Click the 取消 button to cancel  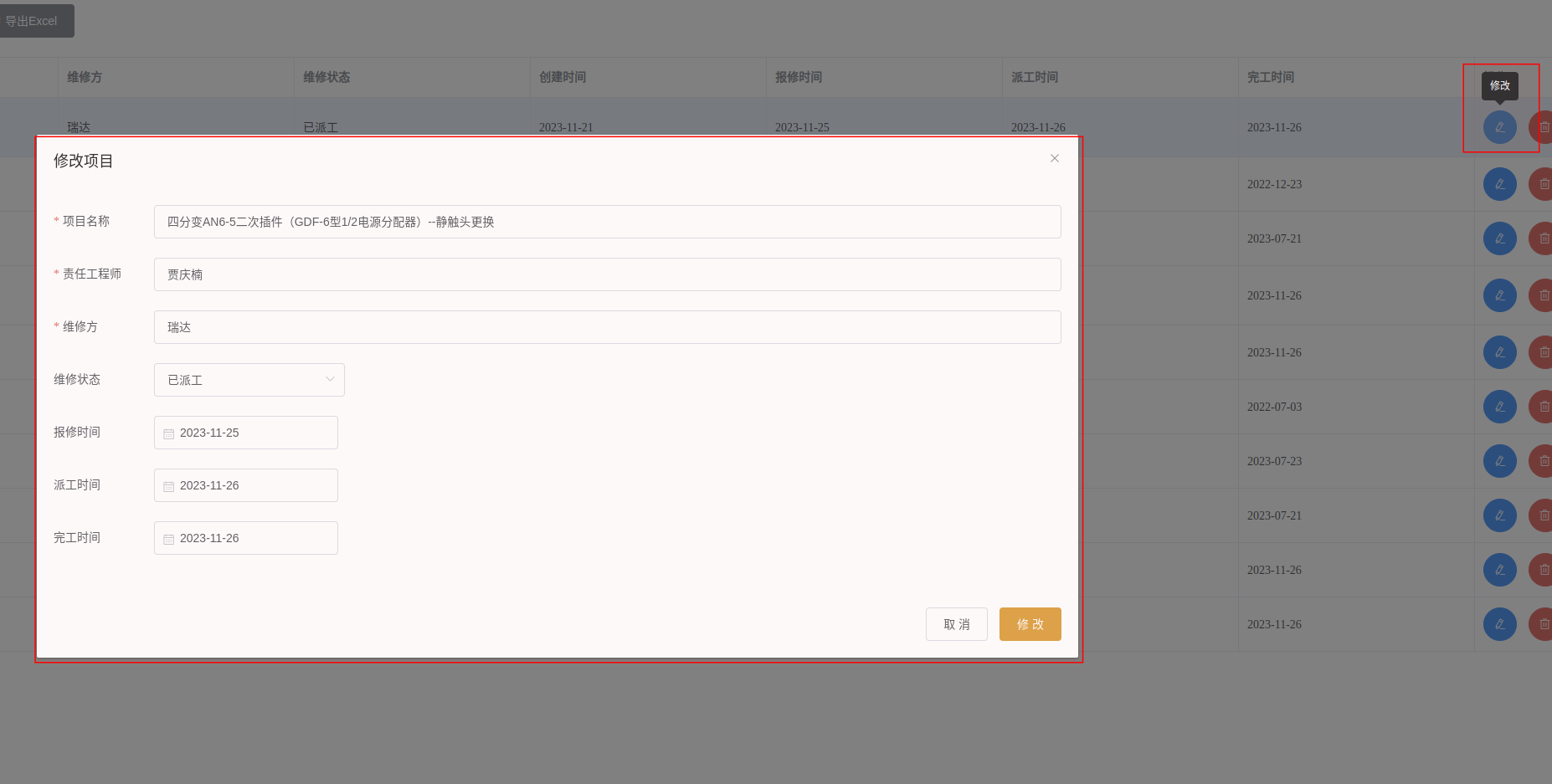pos(956,624)
